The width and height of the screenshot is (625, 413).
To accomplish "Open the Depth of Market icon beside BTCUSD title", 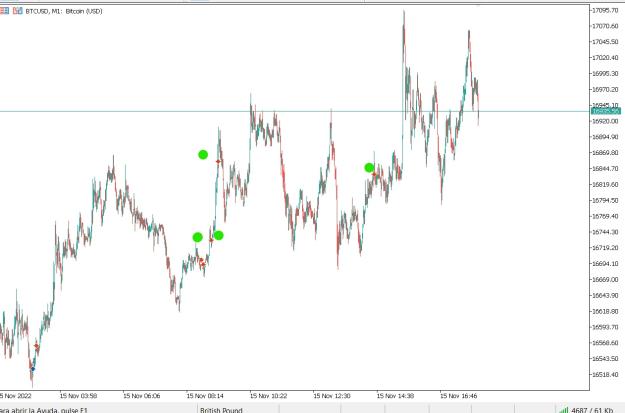I will click(4, 11).
